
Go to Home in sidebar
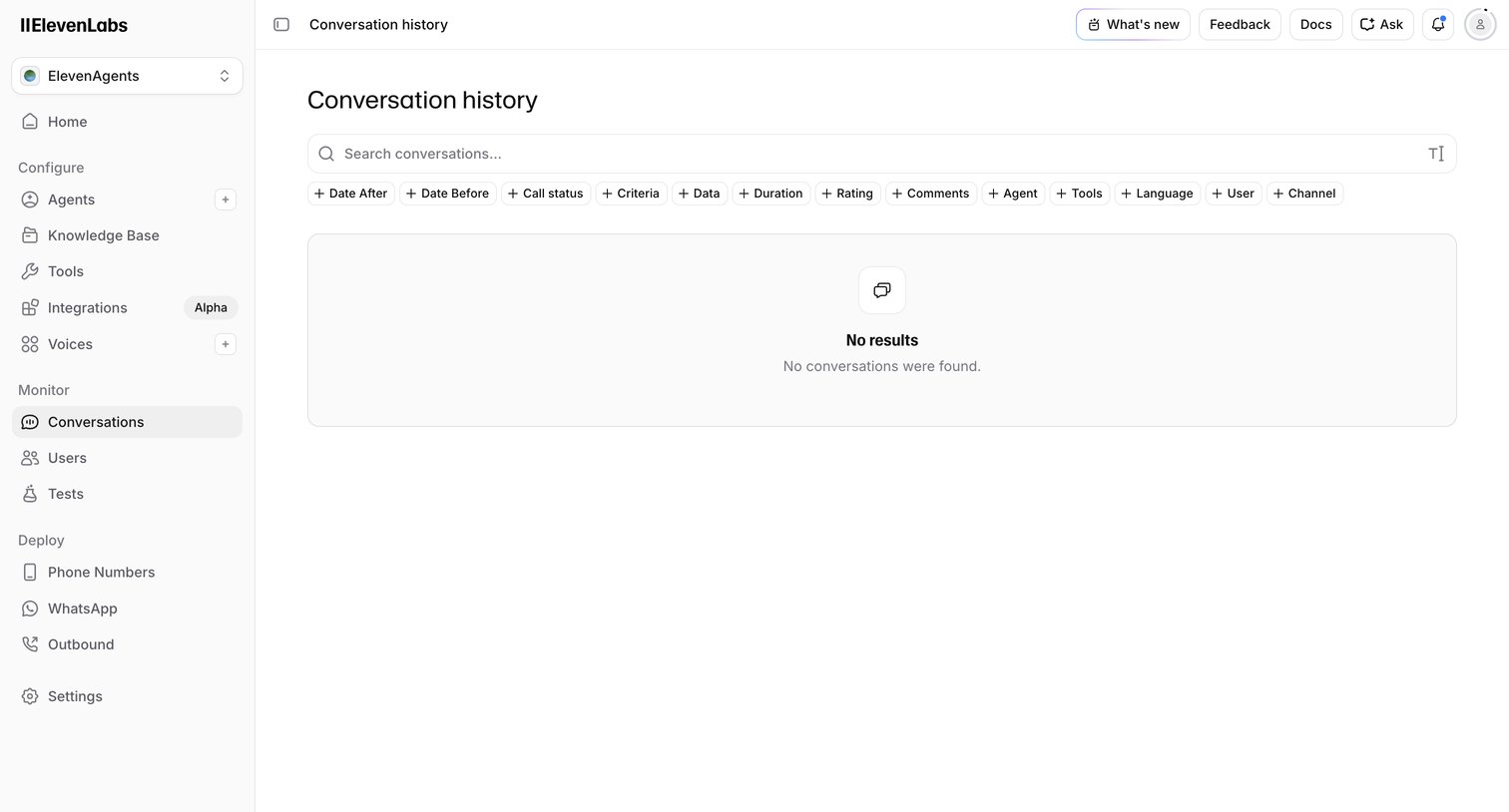67,122
